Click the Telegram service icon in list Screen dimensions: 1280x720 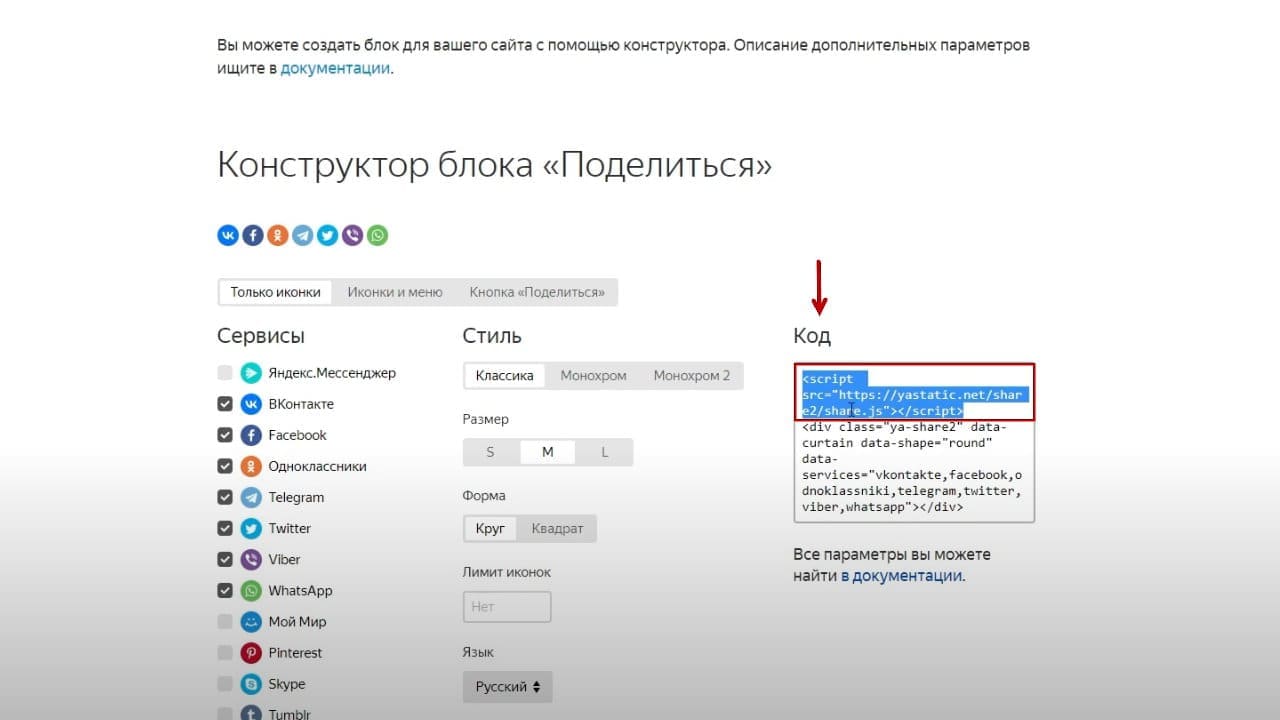point(251,497)
